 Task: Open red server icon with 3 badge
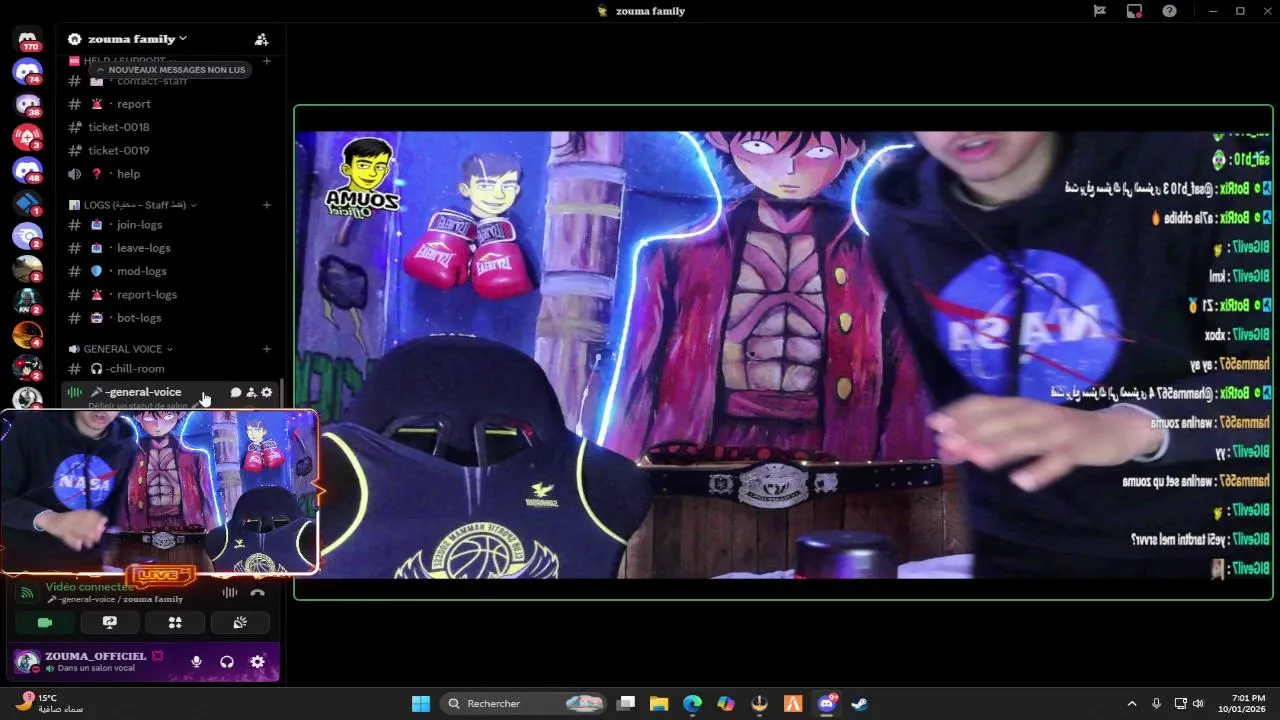coord(27,137)
